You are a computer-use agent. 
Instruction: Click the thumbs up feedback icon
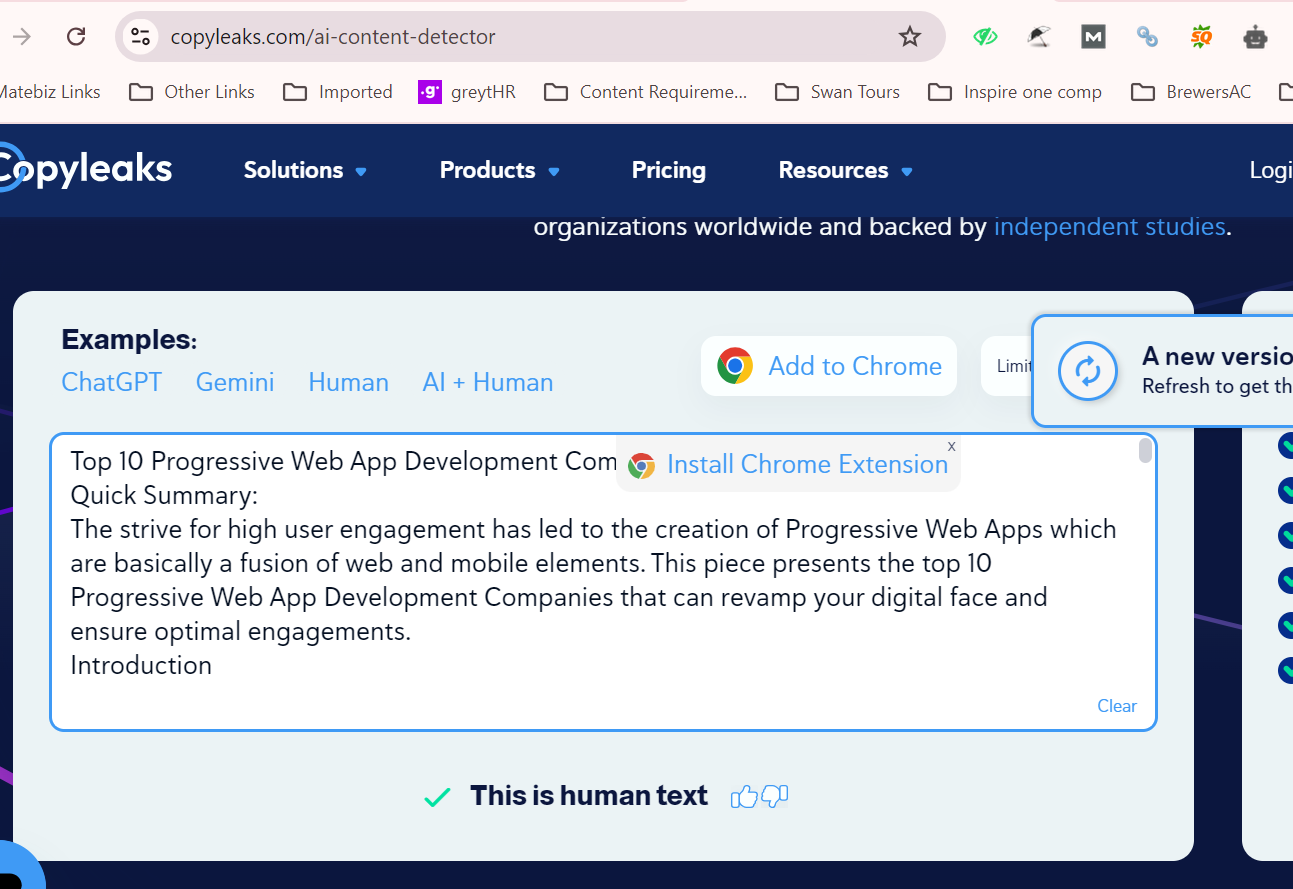coord(744,796)
